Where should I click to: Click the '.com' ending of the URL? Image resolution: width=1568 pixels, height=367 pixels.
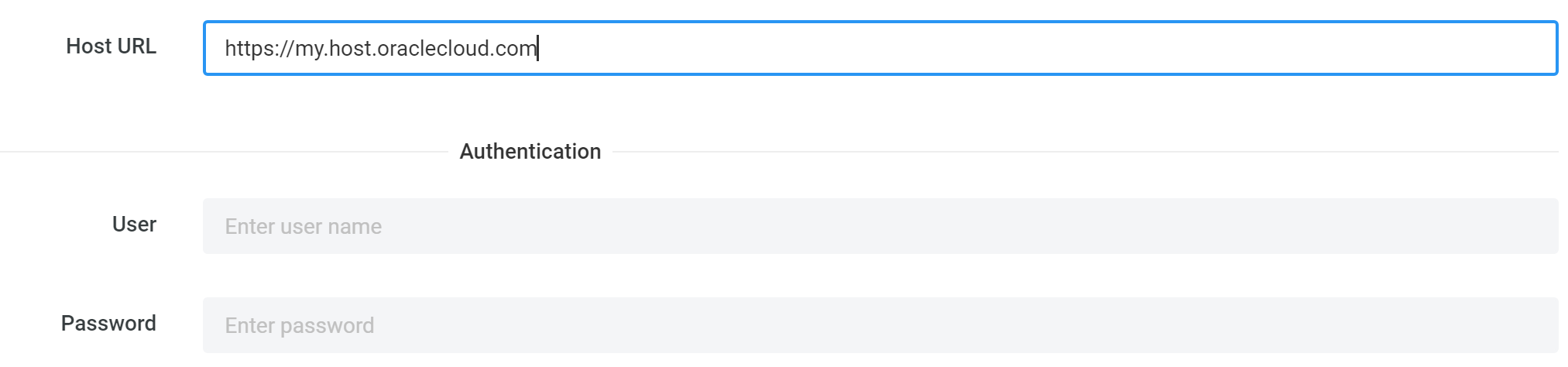(x=514, y=49)
